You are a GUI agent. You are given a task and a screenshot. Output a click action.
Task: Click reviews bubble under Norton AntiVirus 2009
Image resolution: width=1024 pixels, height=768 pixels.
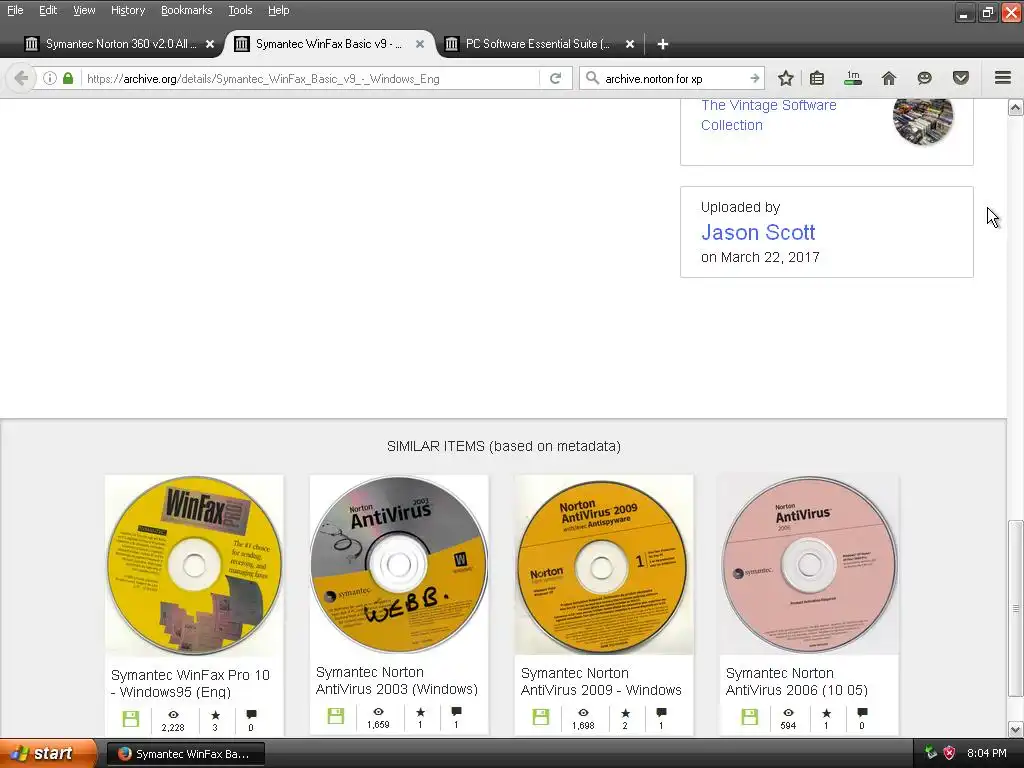point(661,712)
